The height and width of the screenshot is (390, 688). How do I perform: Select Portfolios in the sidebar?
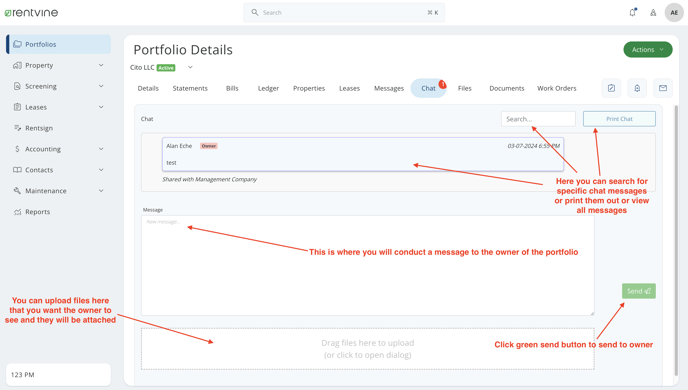click(x=58, y=44)
